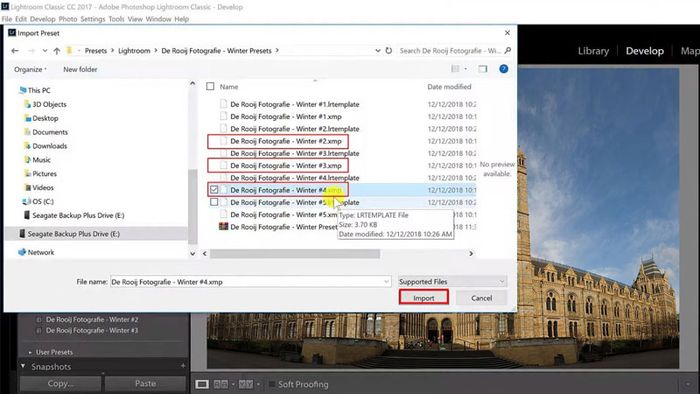700x394 pixels.
Task: Click the Copy... button
Action: 60,383
